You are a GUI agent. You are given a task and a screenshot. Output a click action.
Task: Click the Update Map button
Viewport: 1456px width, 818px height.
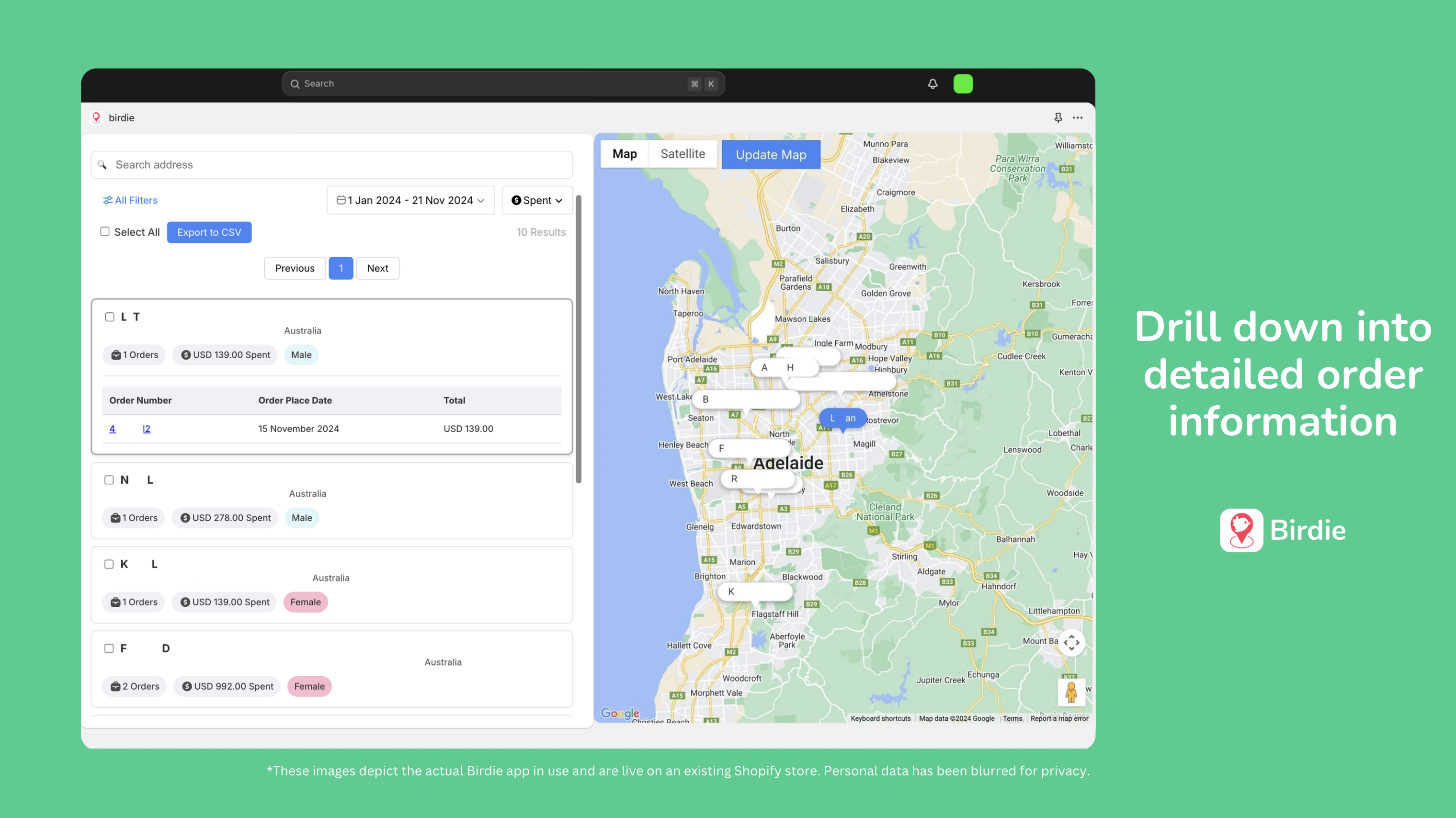tap(771, 155)
